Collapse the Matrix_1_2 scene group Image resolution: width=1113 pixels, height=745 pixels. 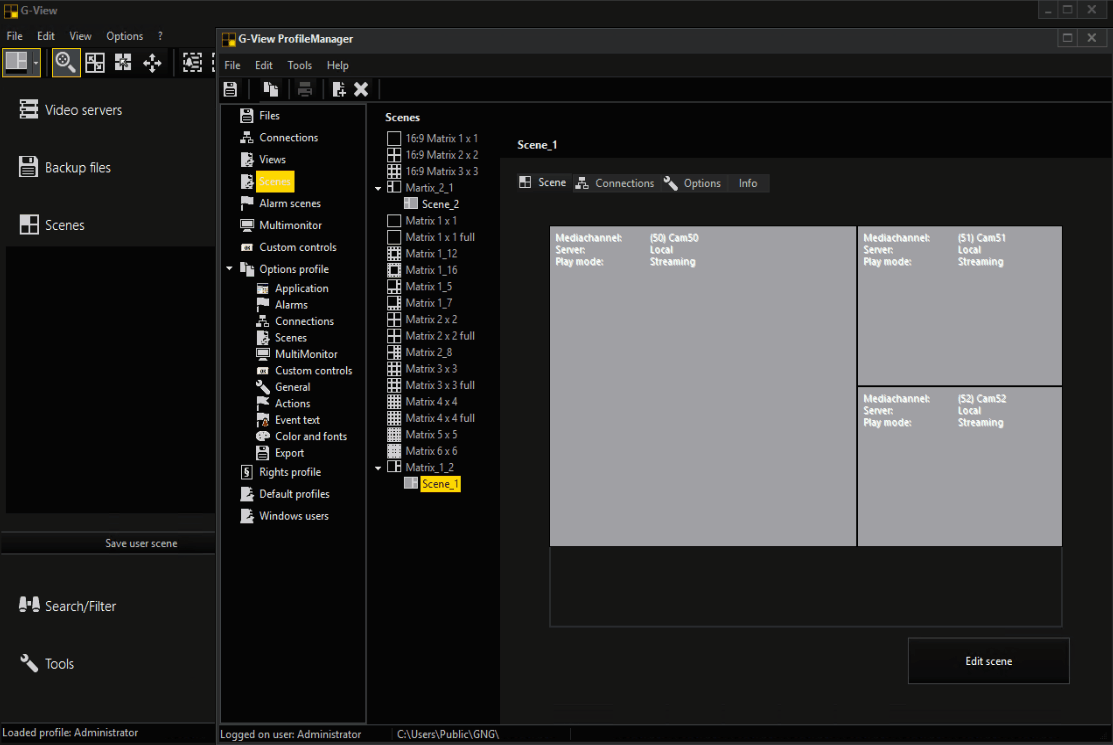(x=378, y=467)
